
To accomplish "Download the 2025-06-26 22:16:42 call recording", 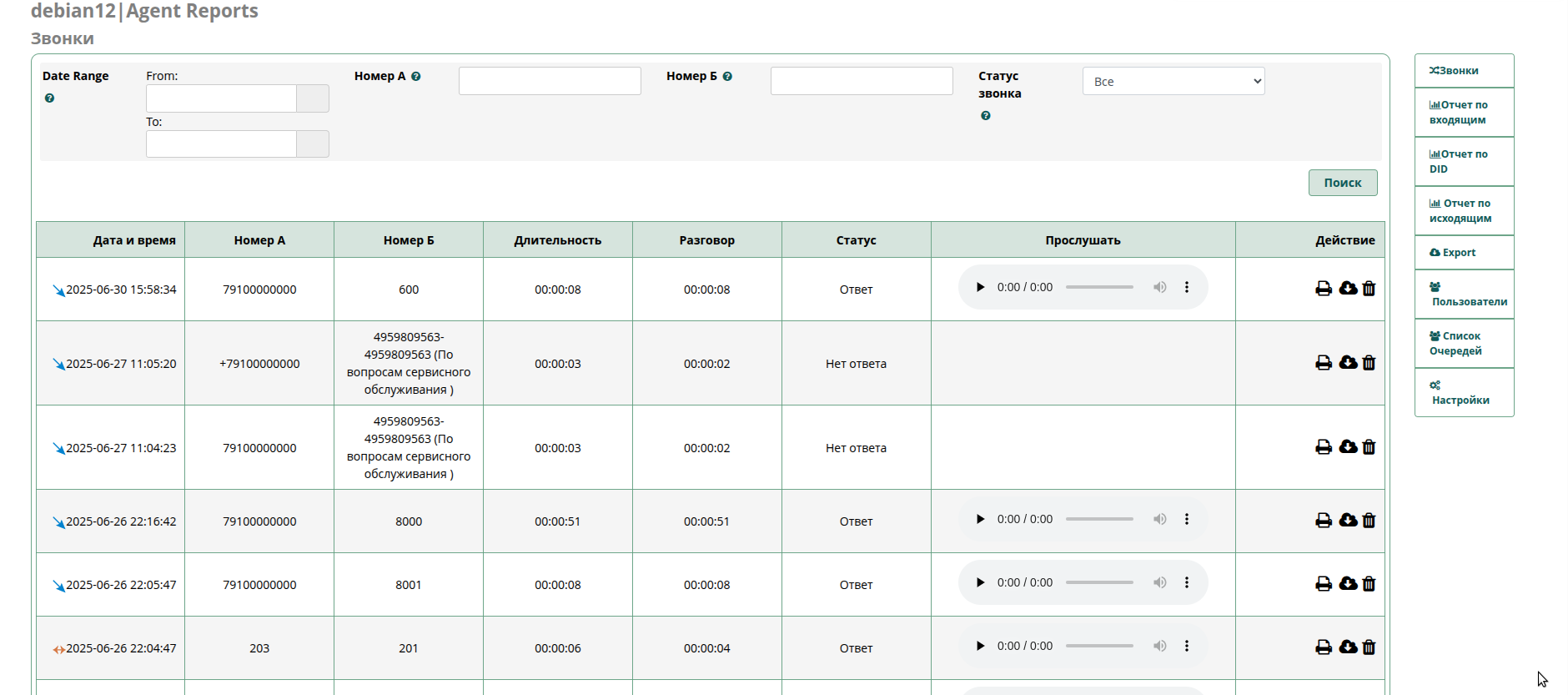I will (1348, 520).
